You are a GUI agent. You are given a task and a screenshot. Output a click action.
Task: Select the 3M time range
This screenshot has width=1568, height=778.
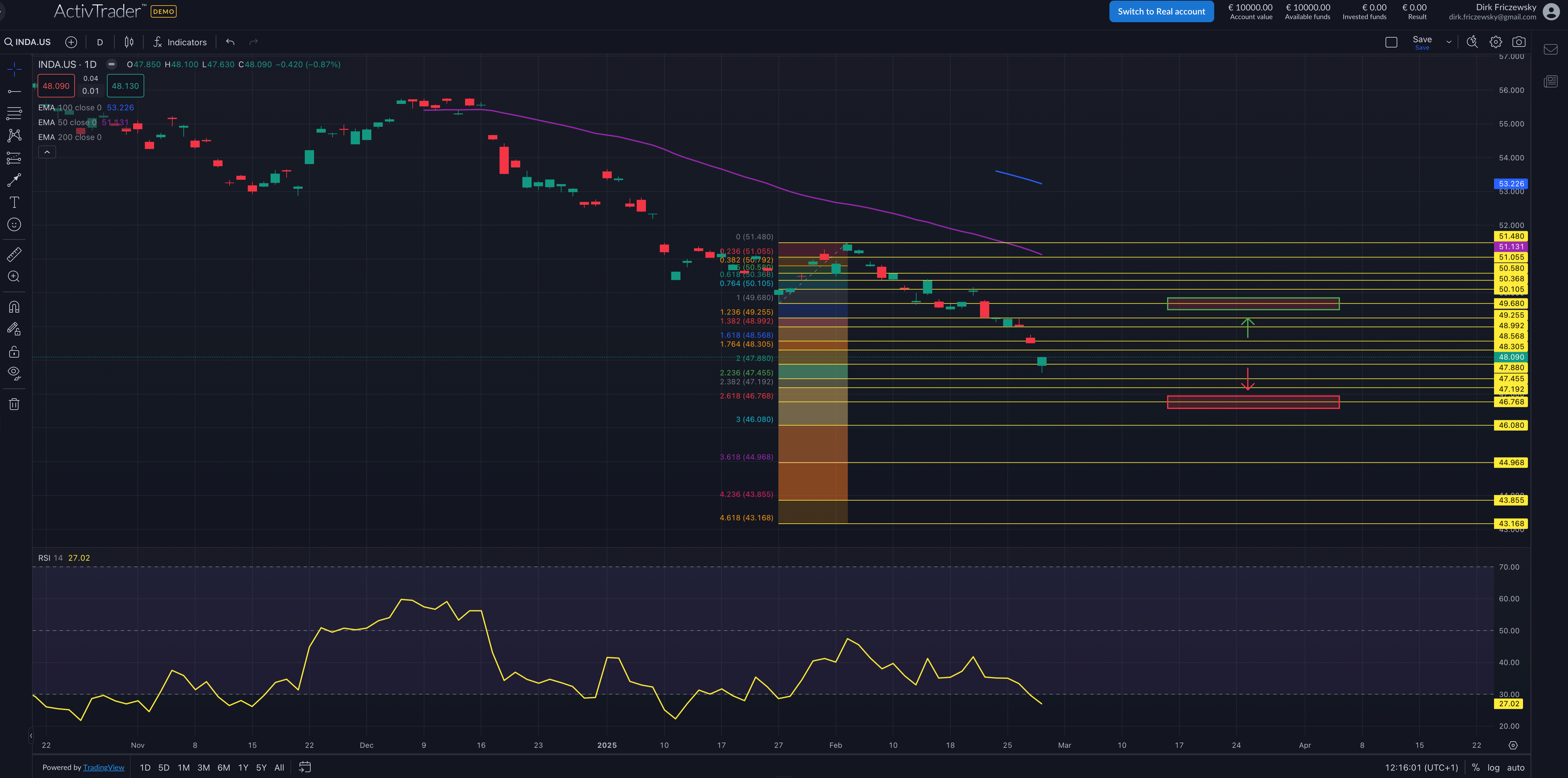[203, 768]
